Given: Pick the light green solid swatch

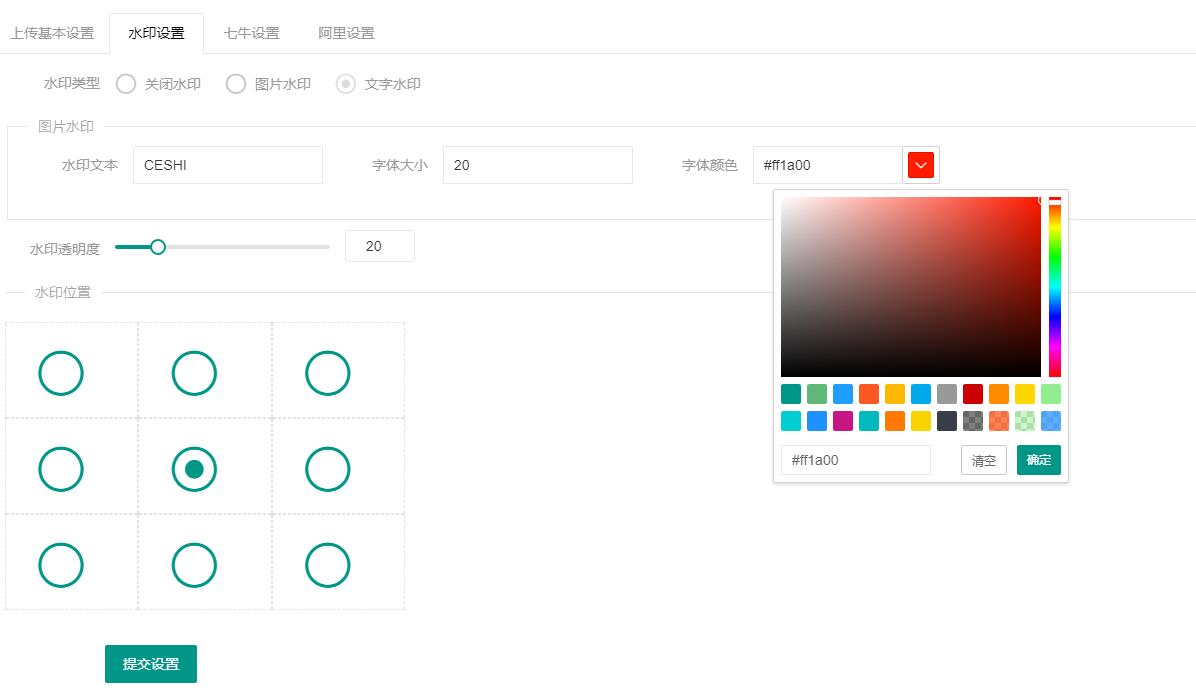Looking at the screenshot, I should pos(1050,394).
